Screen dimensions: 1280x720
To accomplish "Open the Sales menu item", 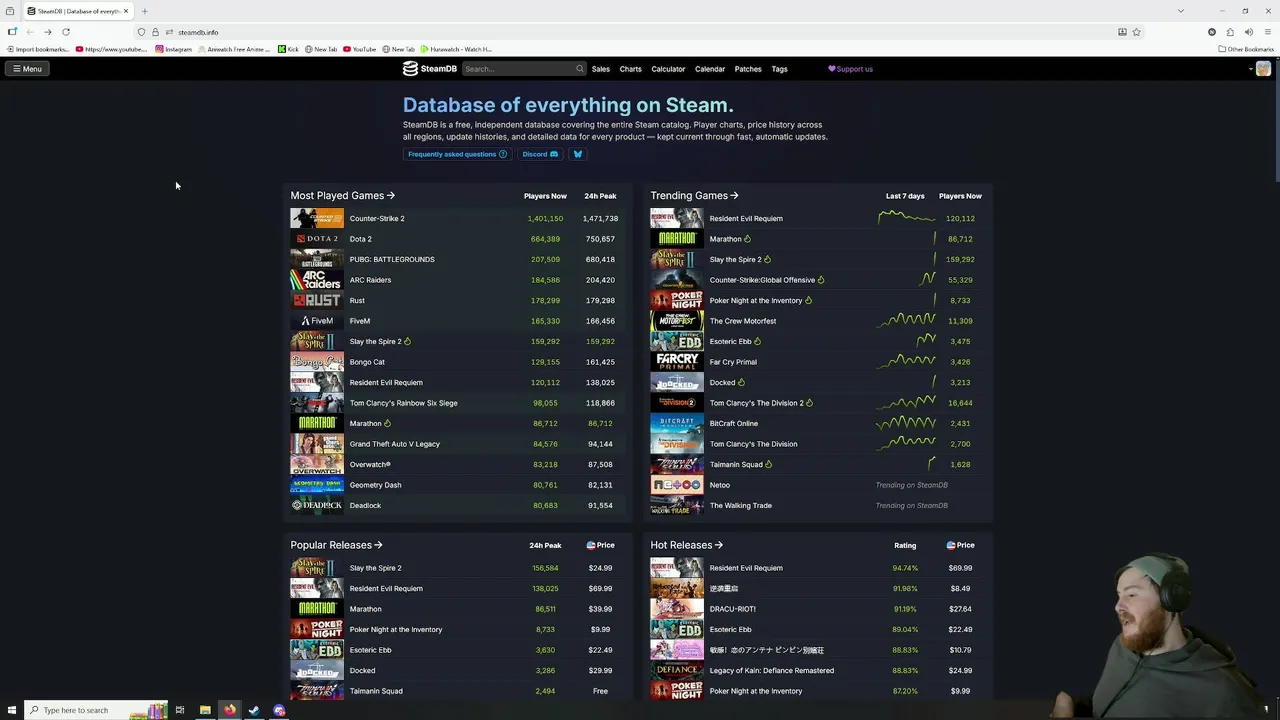I will (600, 69).
